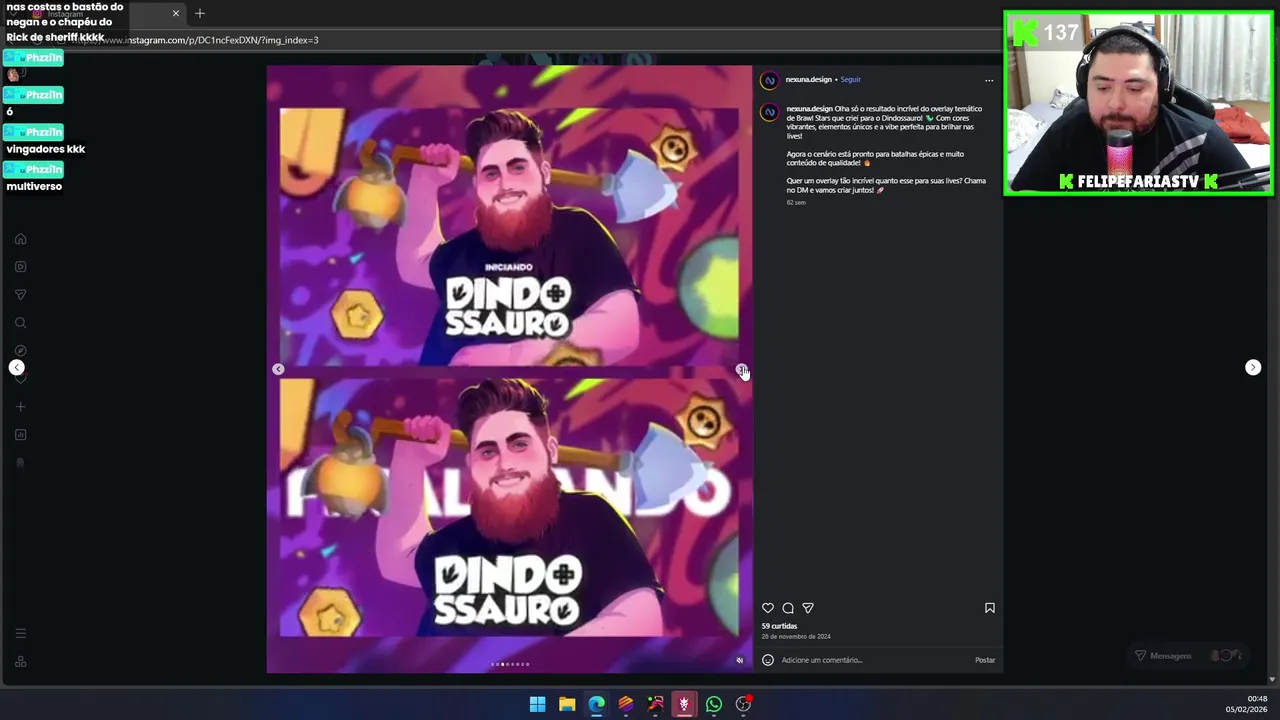Open WhatsApp from taskbar

[x=714, y=704]
